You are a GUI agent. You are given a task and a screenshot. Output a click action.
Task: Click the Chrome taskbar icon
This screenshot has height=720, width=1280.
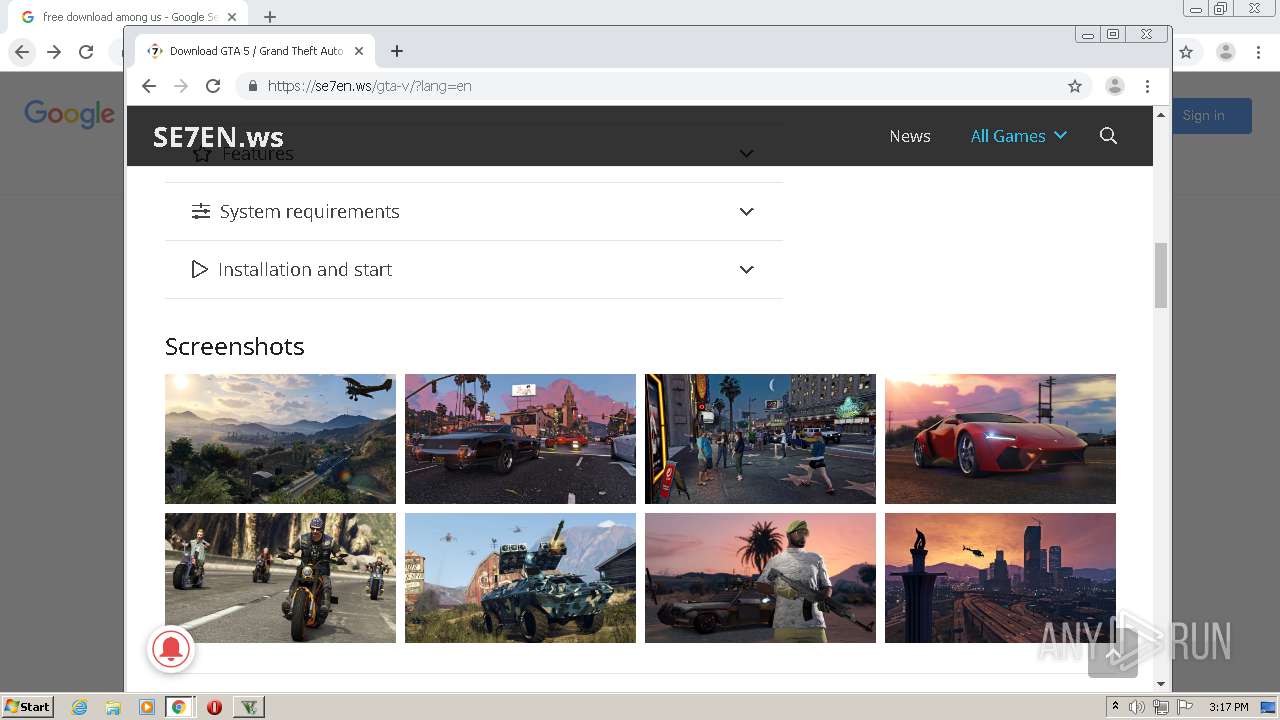(179, 707)
